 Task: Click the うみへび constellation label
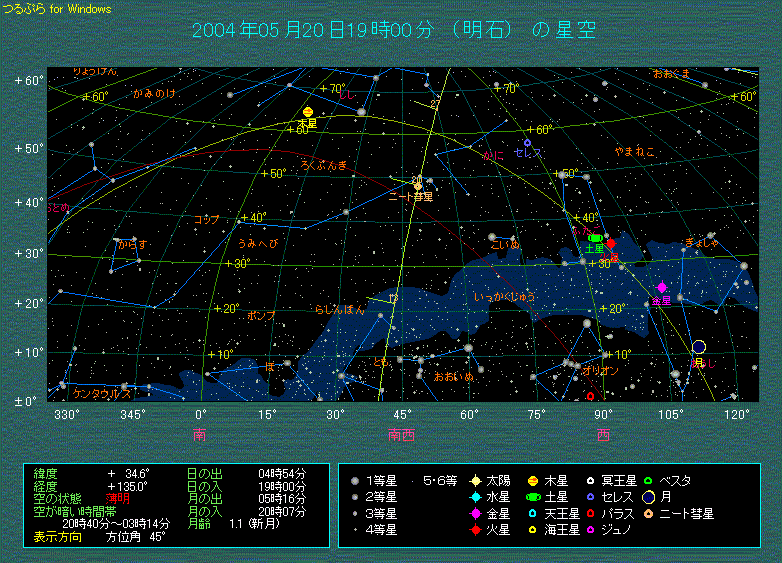tap(258, 243)
